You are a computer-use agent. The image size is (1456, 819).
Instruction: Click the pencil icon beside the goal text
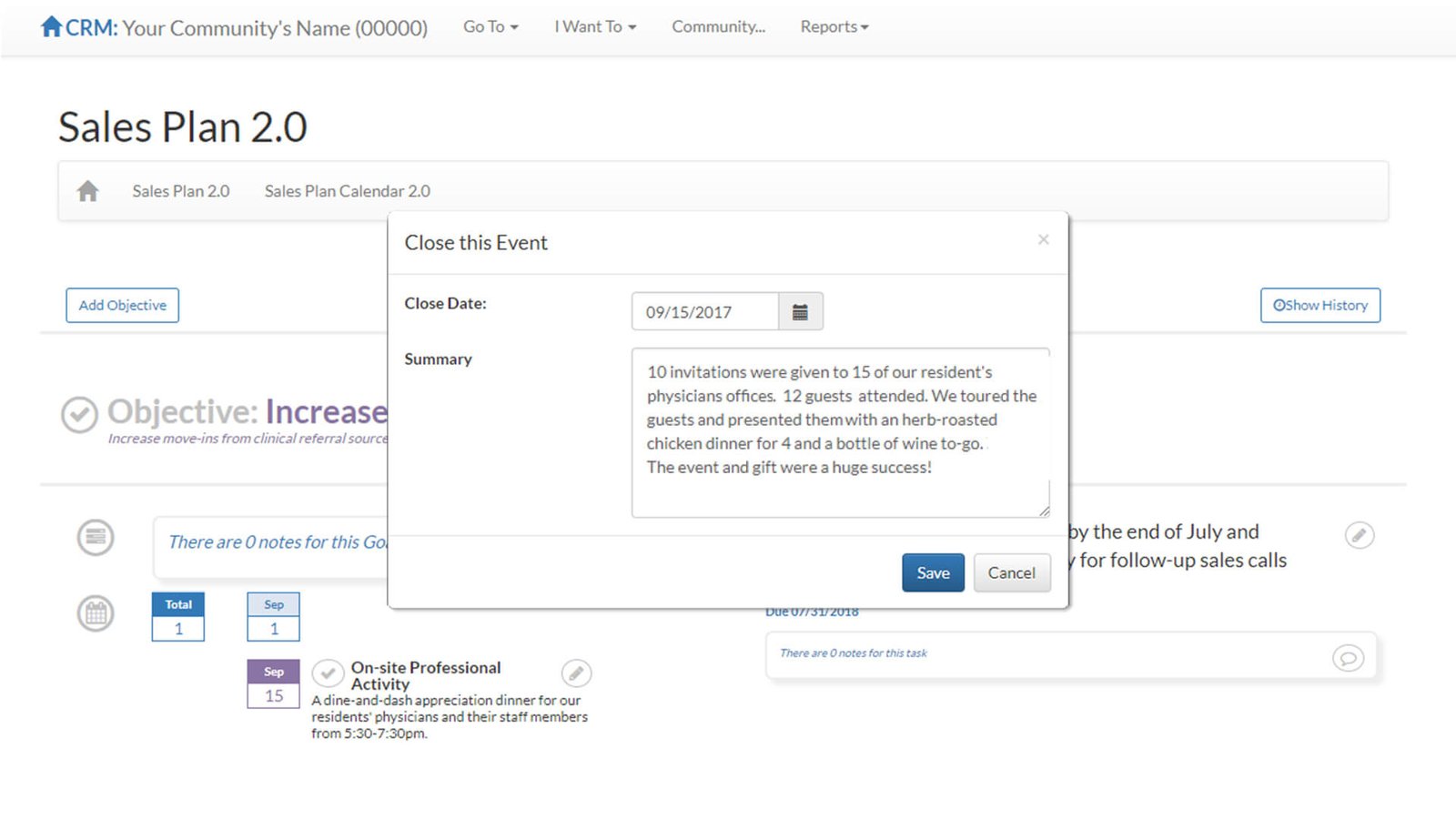[x=1359, y=535]
